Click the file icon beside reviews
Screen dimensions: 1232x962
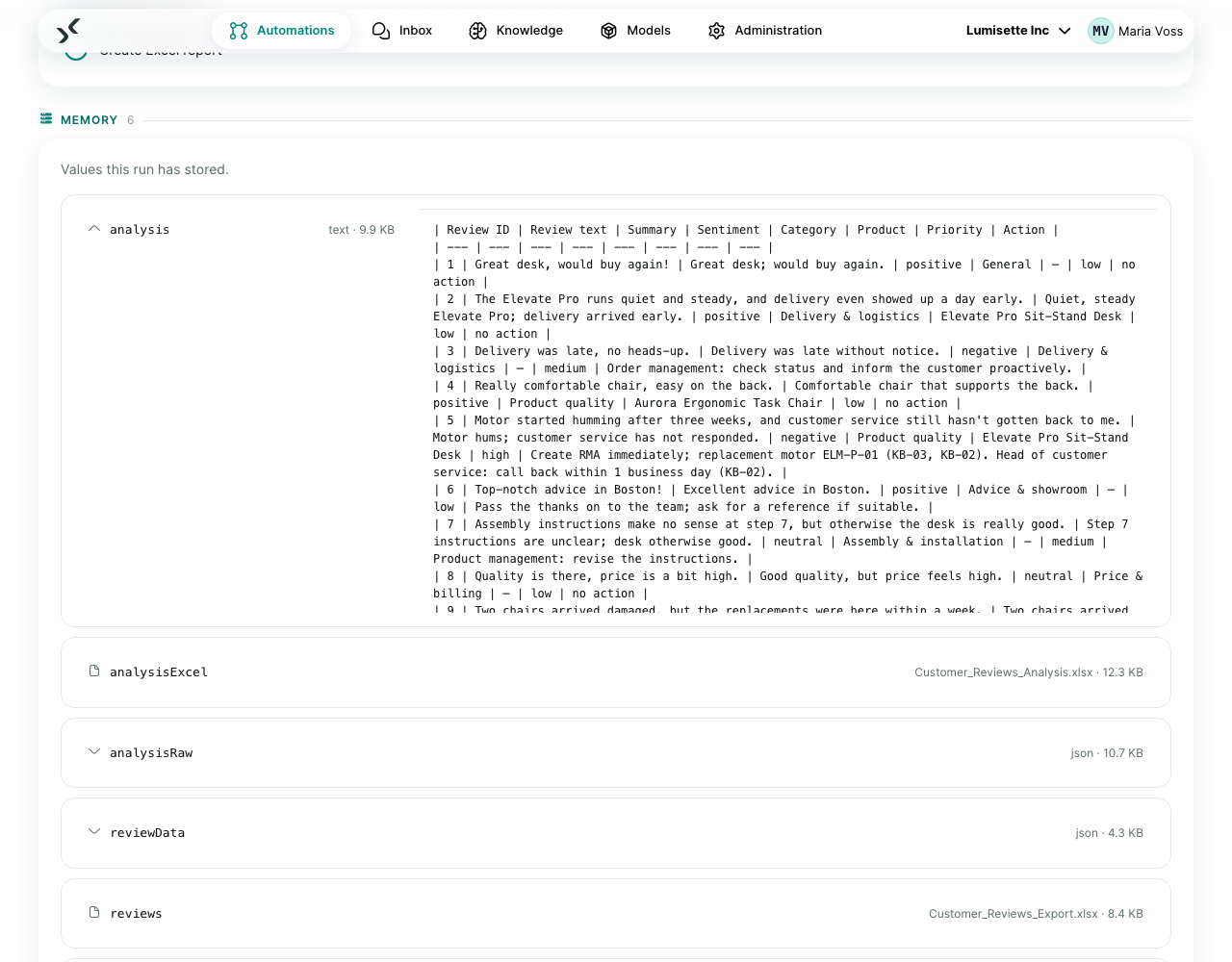tap(94, 913)
